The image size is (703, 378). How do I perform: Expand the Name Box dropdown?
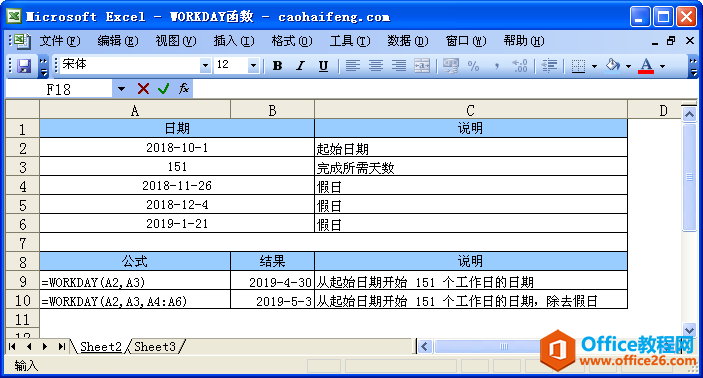(x=121, y=89)
